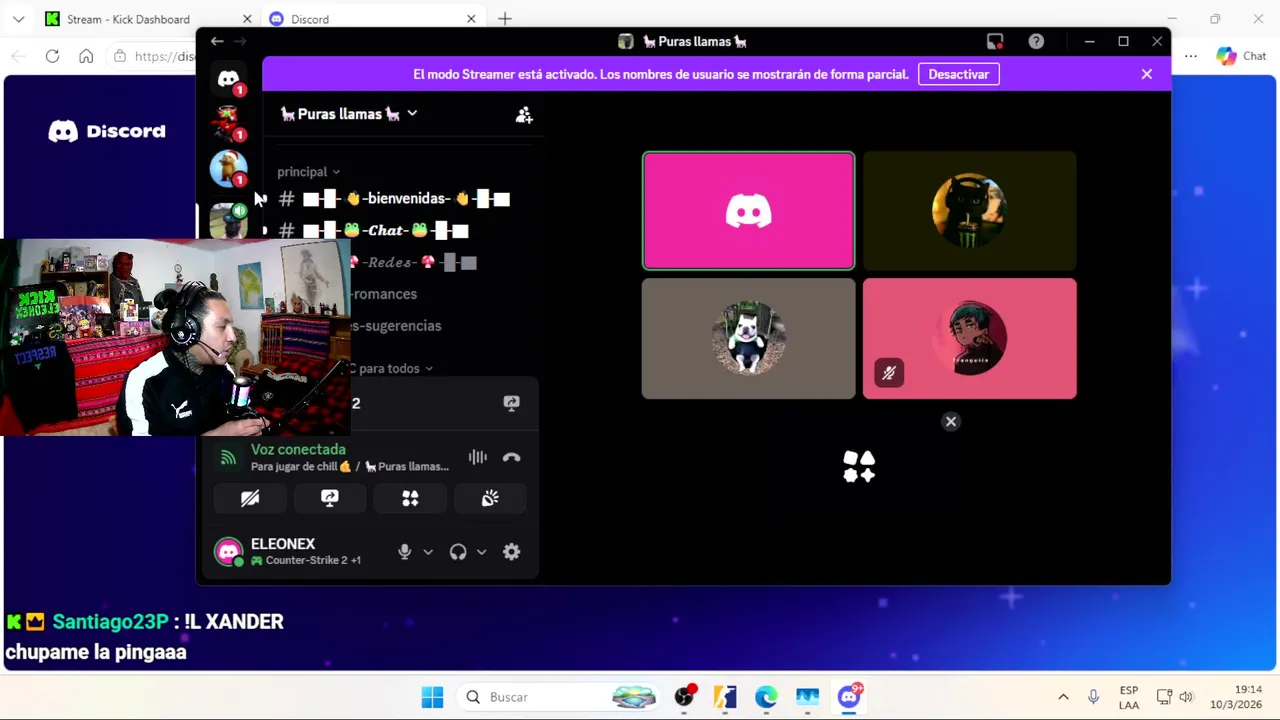1280x720 pixels.
Task: Open browser tab search chevron
Action: [18, 19]
